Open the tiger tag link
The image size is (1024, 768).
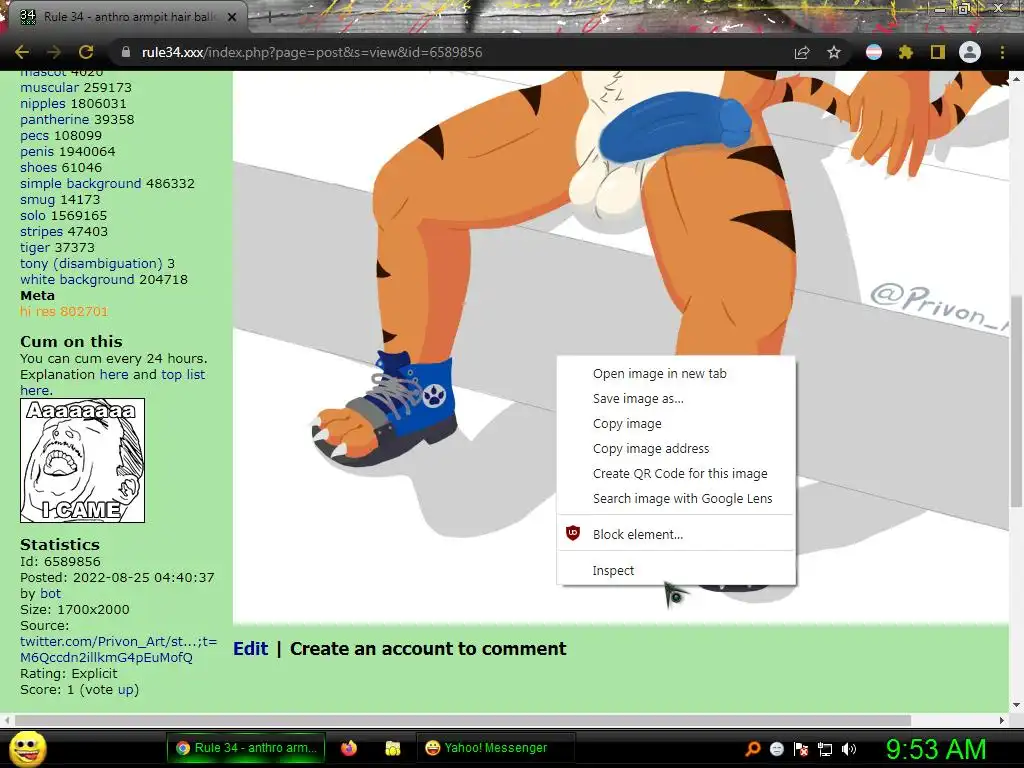click(x=35, y=248)
